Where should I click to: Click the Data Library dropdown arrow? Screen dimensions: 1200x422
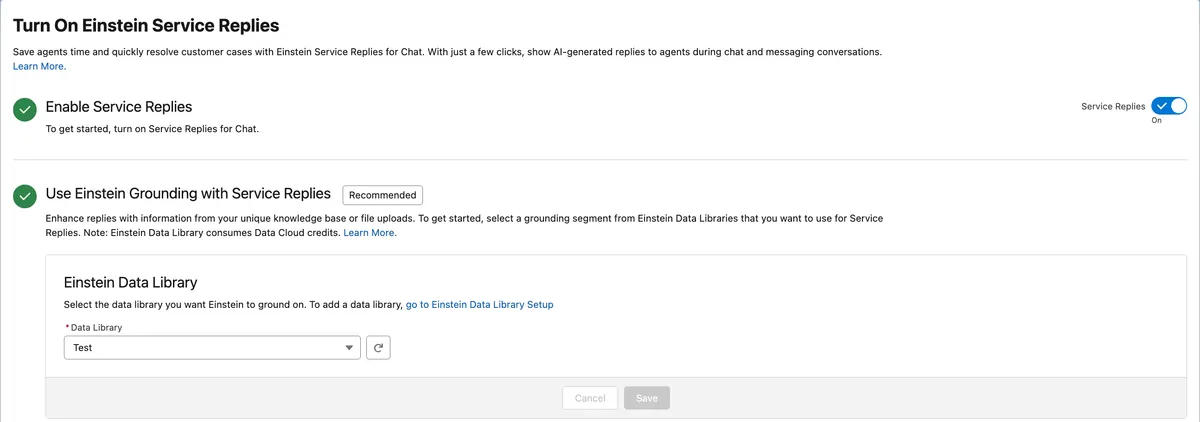point(349,347)
